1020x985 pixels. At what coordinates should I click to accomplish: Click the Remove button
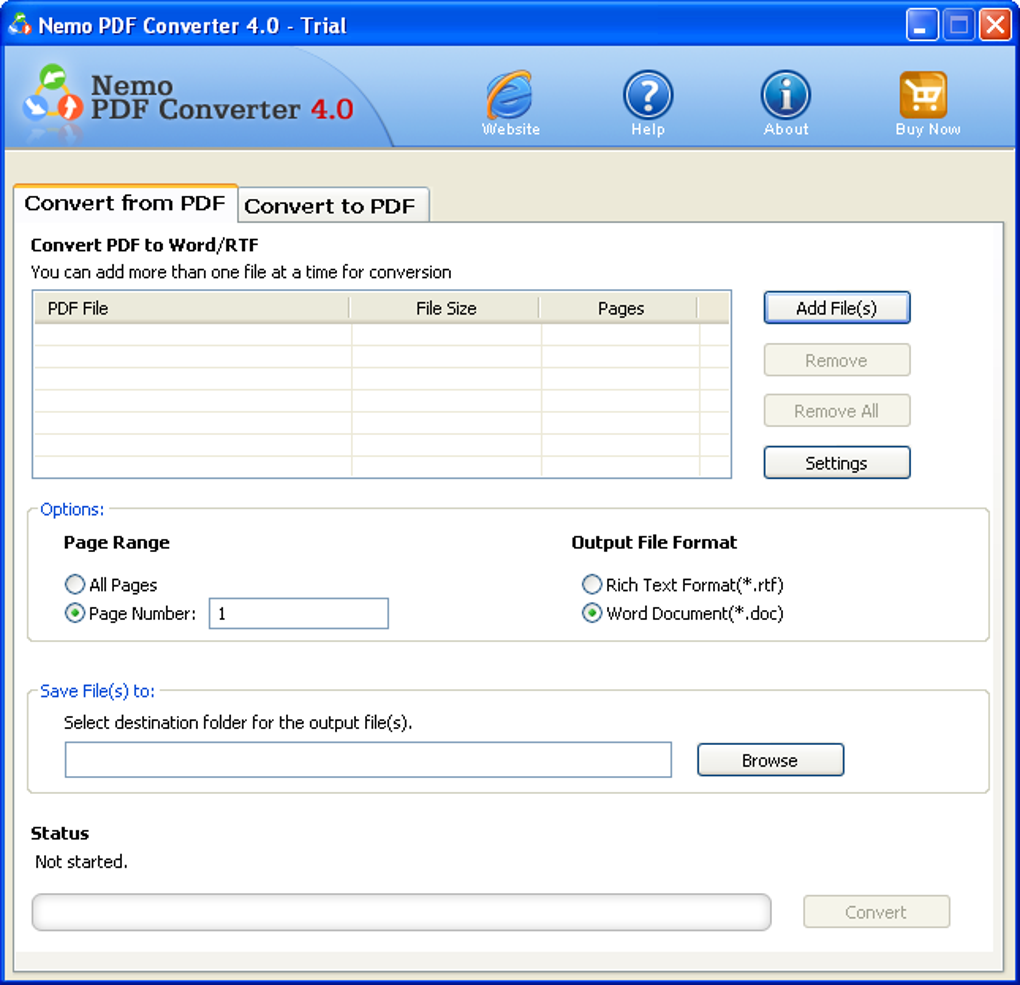pyautogui.click(x=837, y=360)
